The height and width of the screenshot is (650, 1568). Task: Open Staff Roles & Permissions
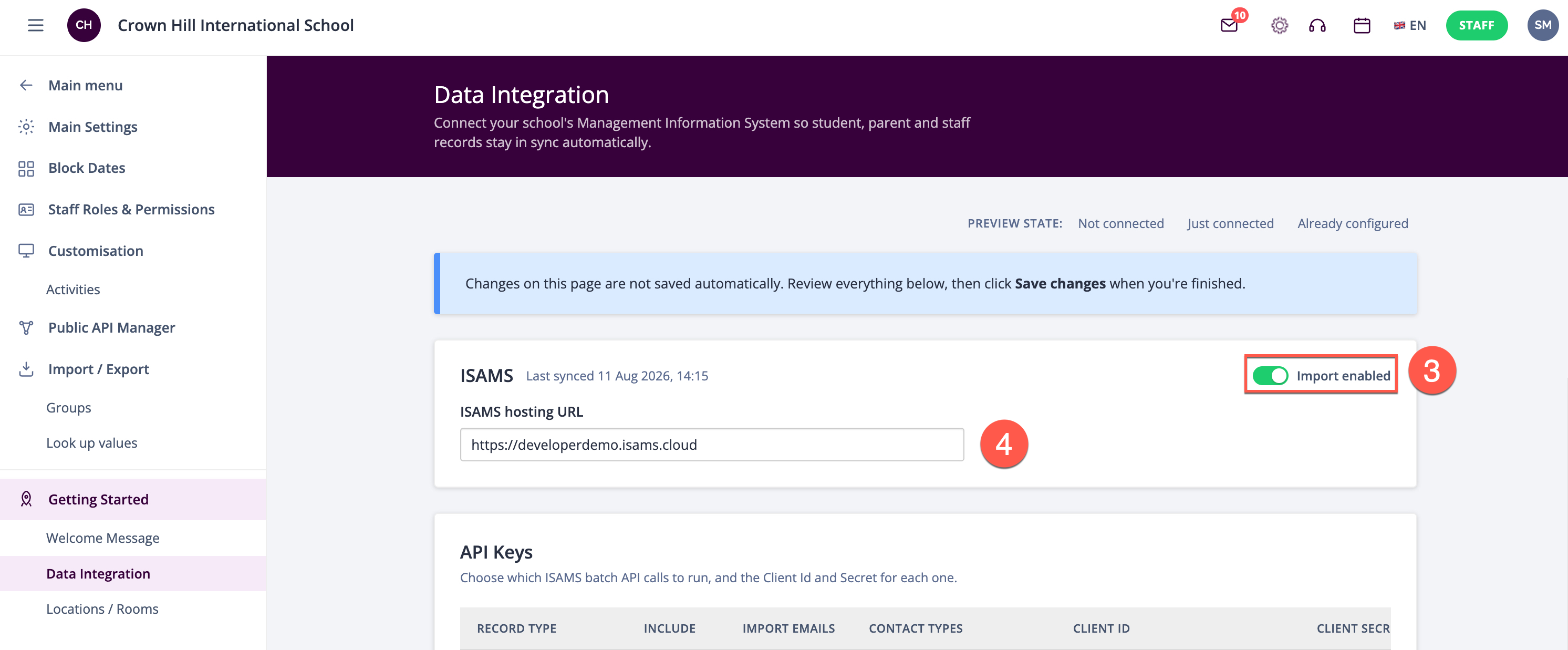pos(131,209)
